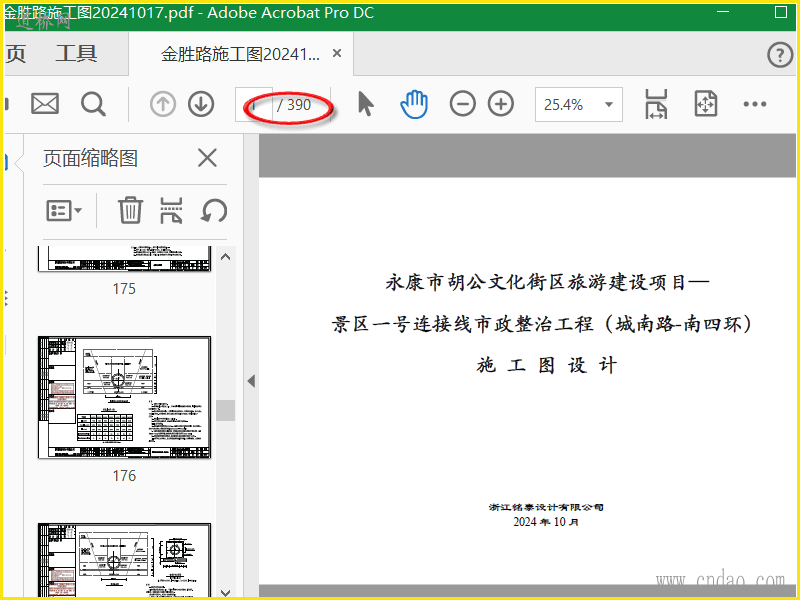
Task: Click the fit full page icon
Action: 706,104
